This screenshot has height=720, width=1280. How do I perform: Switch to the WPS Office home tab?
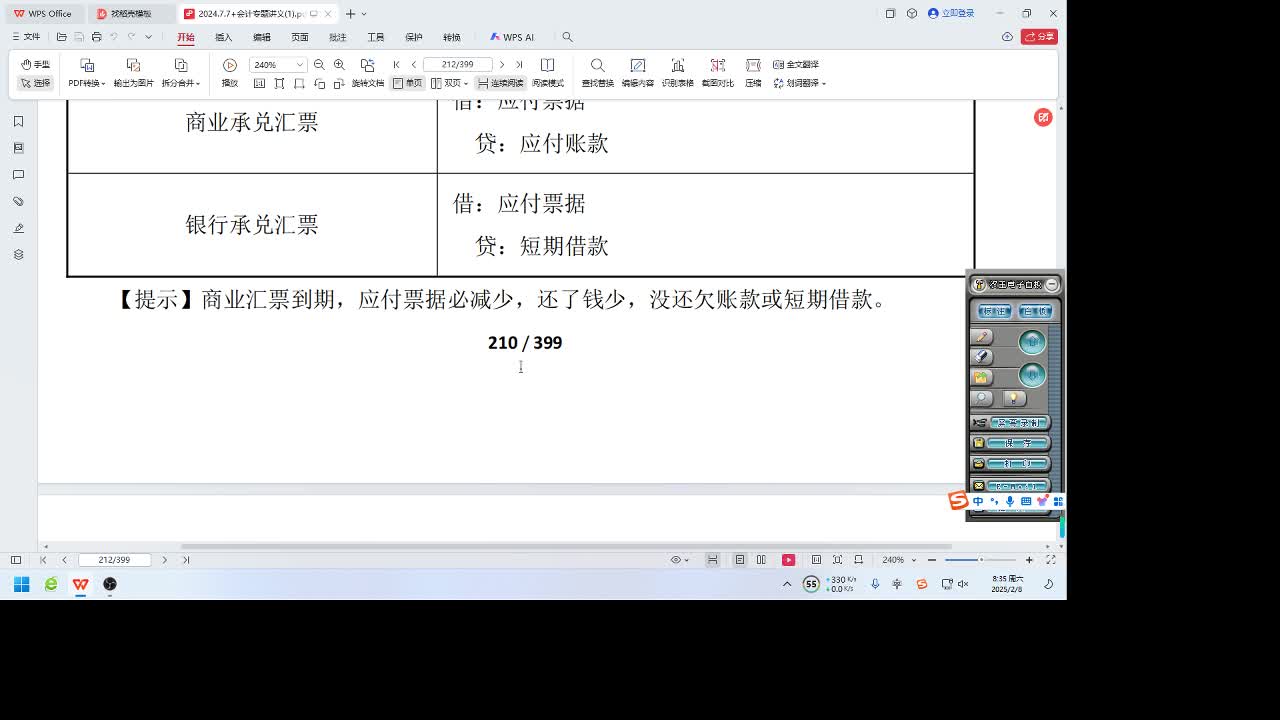pyautogui.click(x=43, y=13)
